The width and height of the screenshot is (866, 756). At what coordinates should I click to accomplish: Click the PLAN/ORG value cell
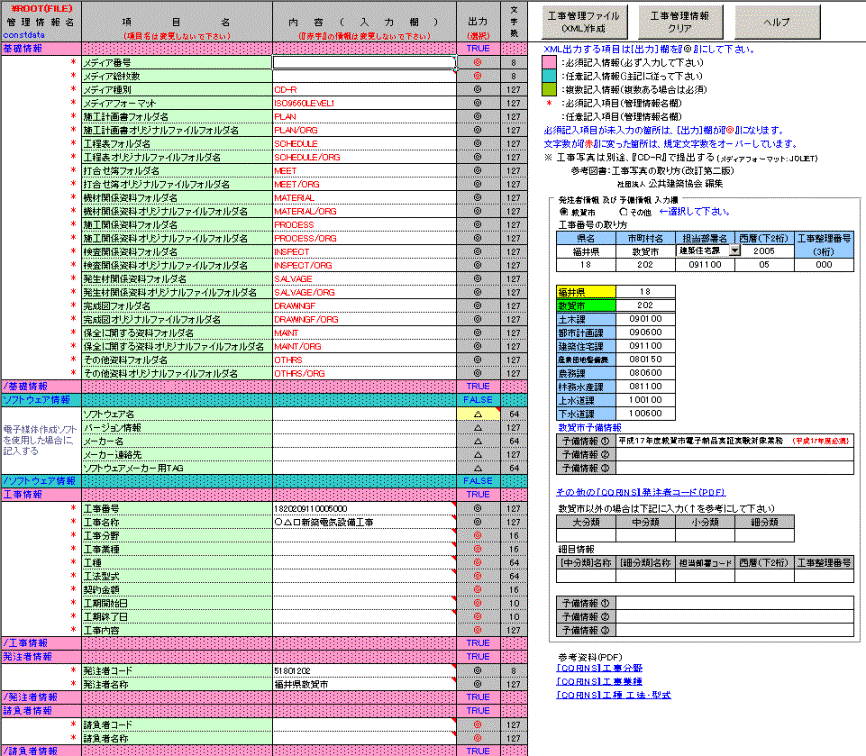[x=365, y=130]
